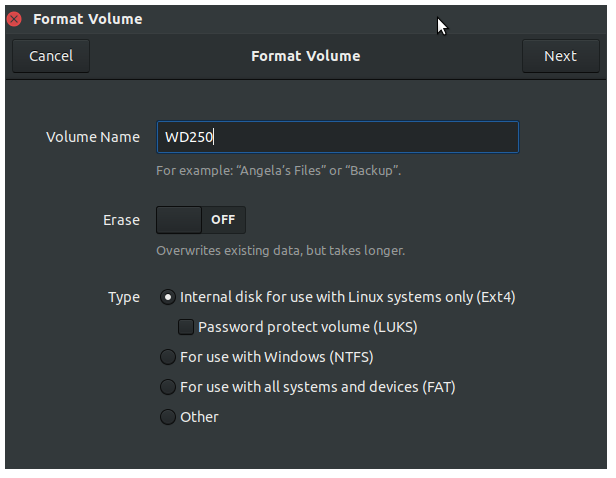616x478 pixels.
Task: Click the OFF label on the Erase switch
Action: point(223,220)
